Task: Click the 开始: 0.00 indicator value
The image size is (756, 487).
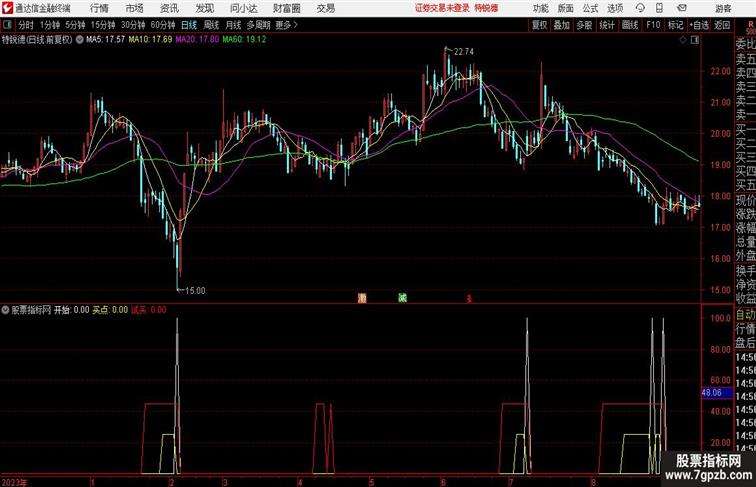Action: coord(71,310)
